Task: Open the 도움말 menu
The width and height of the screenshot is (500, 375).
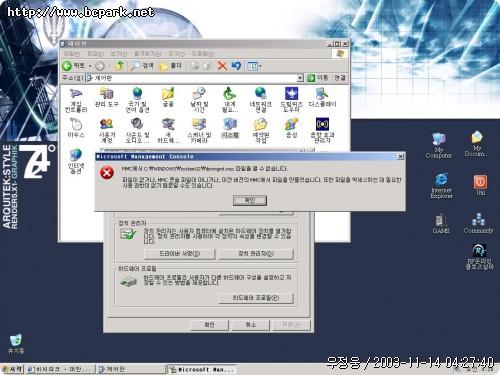Action: (202, 53)
